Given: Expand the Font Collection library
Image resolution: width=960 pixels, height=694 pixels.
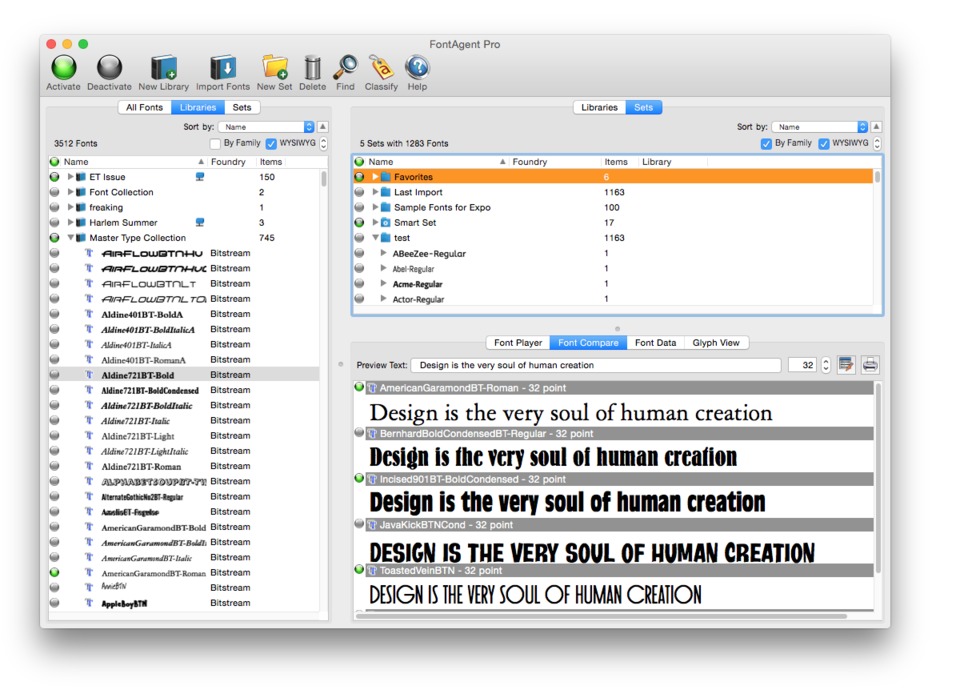Looking at the screenshot, I should point(71,192).
